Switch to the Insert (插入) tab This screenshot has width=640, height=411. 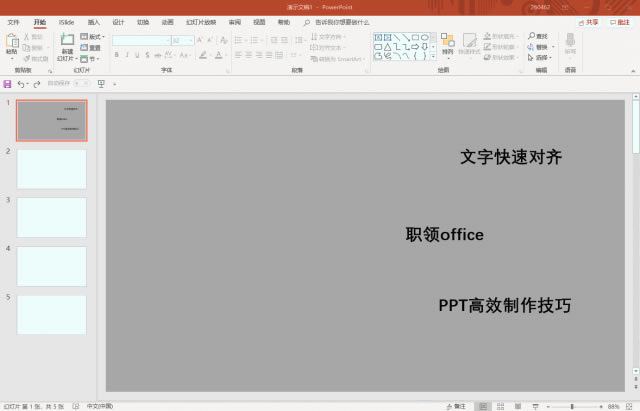point(93,22)
